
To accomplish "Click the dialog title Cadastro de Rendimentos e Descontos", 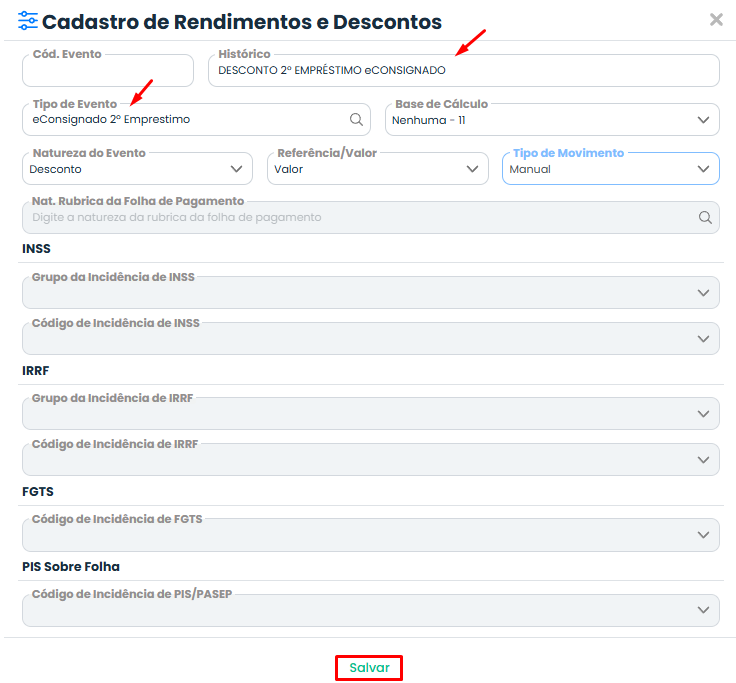I will [x=242, y=22].
